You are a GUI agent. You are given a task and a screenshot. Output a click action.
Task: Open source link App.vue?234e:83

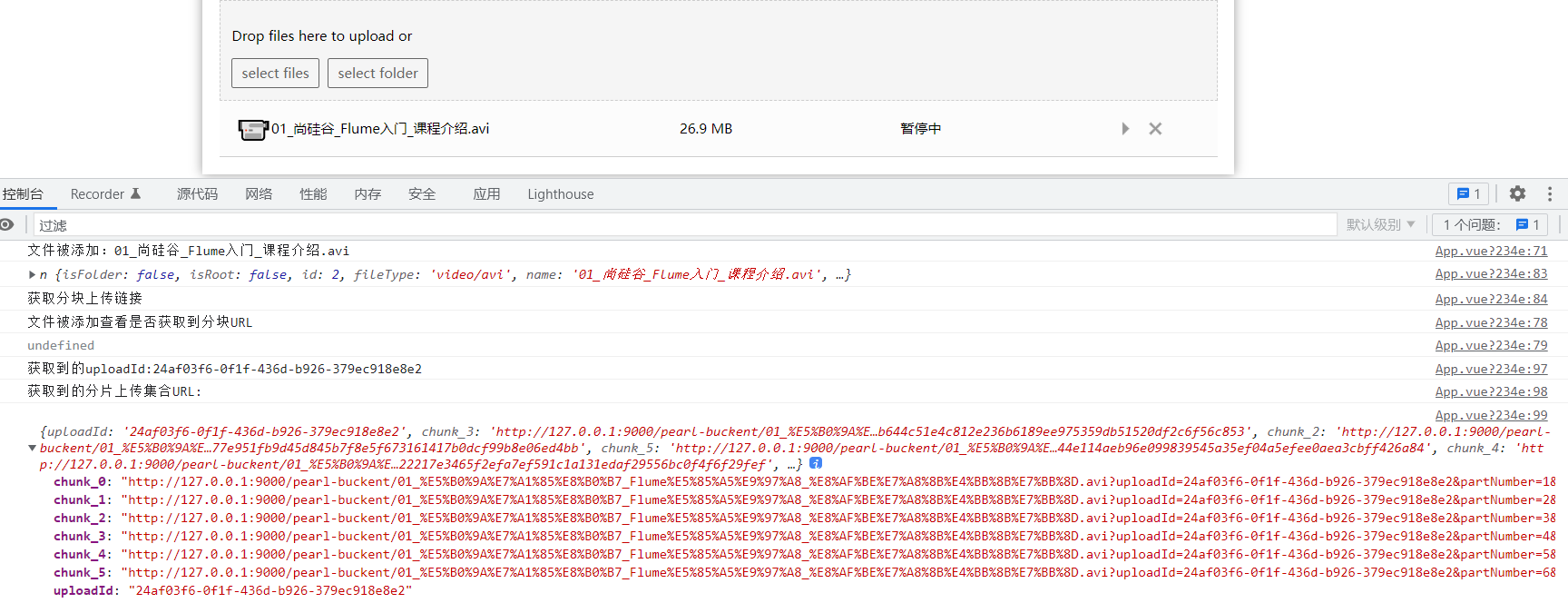[x=1491, y=273]
